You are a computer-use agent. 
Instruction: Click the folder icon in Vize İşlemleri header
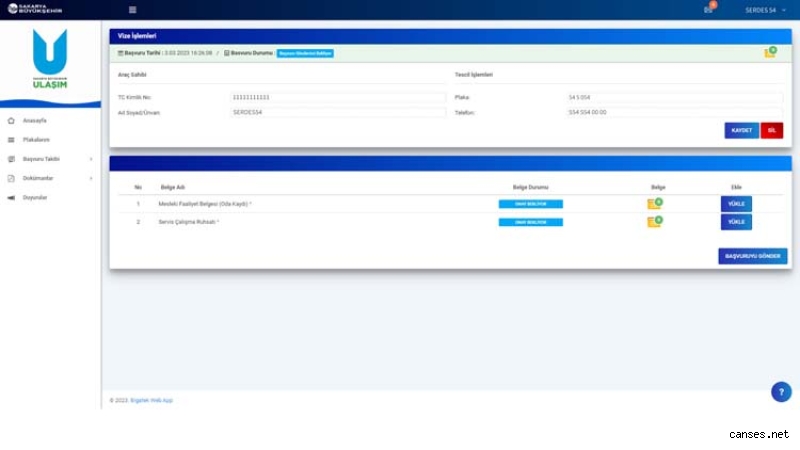(770, 52)
